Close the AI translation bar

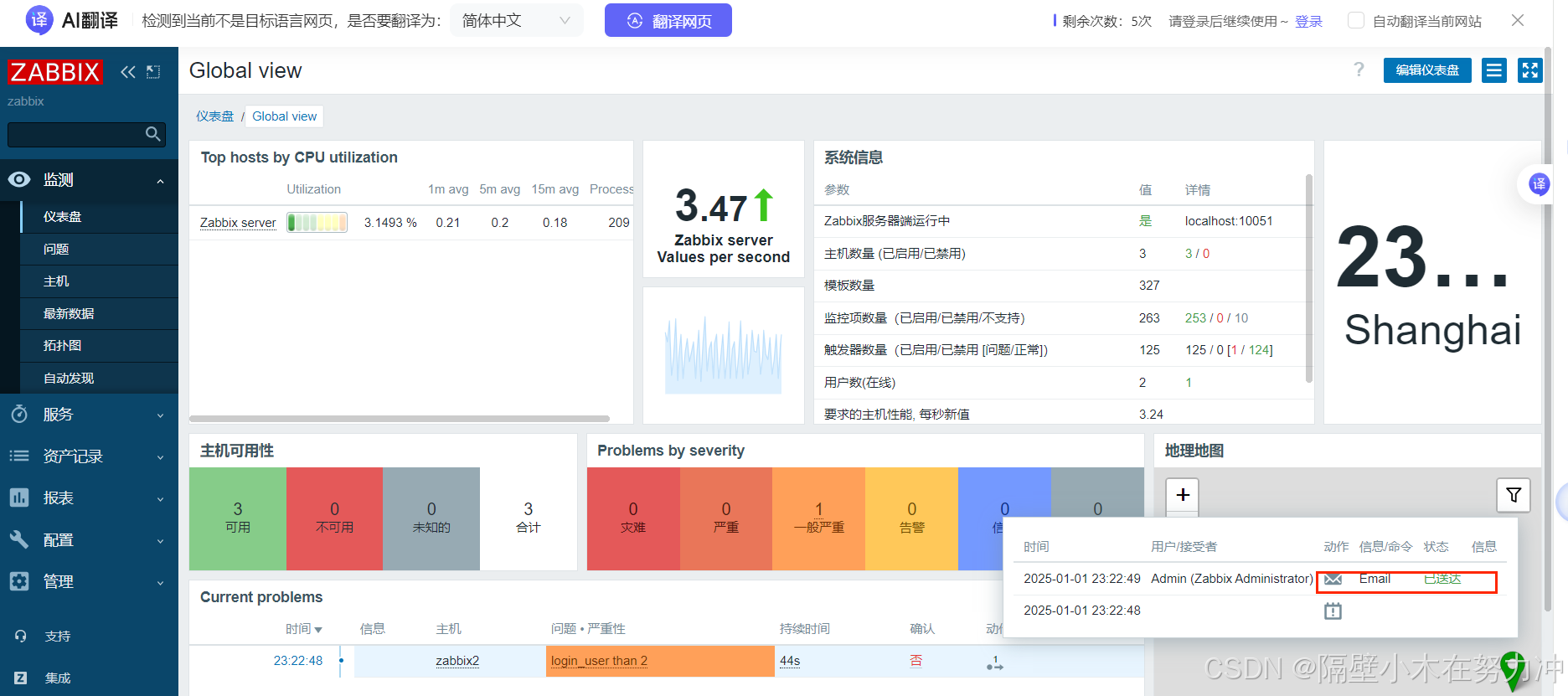[1518, 20]
